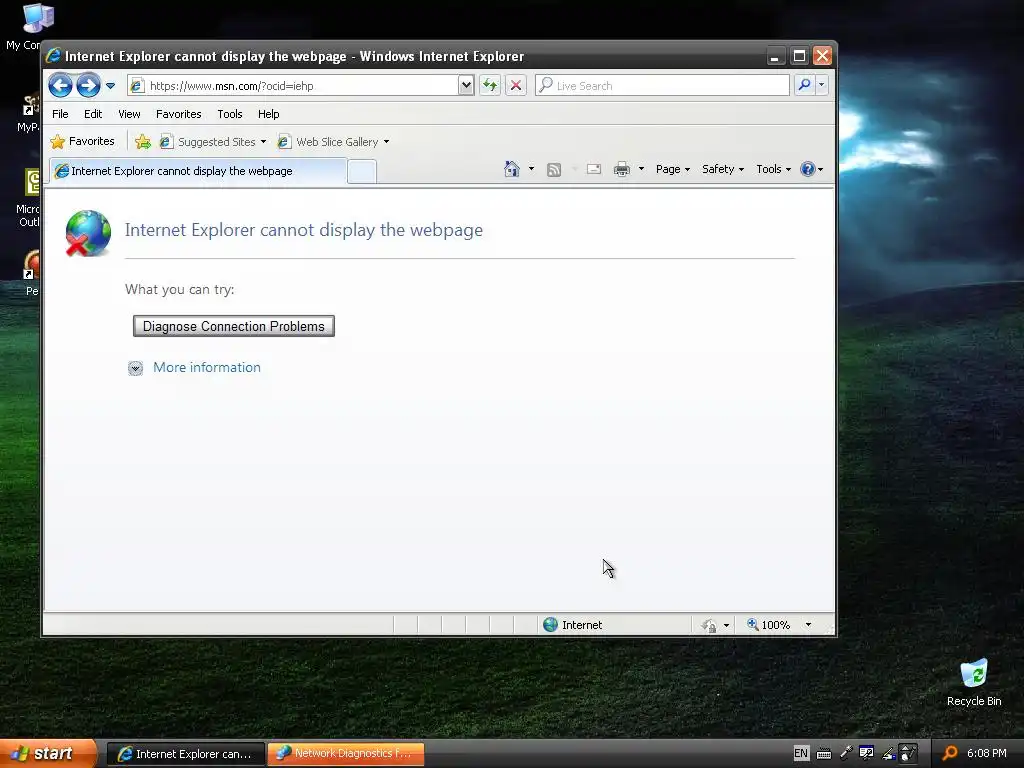Click the msn.com address bar
Image resolution: width=1024 pixels, height=768 pixels.
click(293, 86)
